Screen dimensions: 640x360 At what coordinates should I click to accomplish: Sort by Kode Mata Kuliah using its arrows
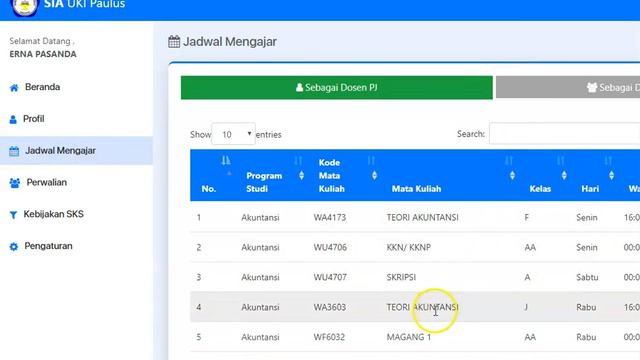(374, 176)
